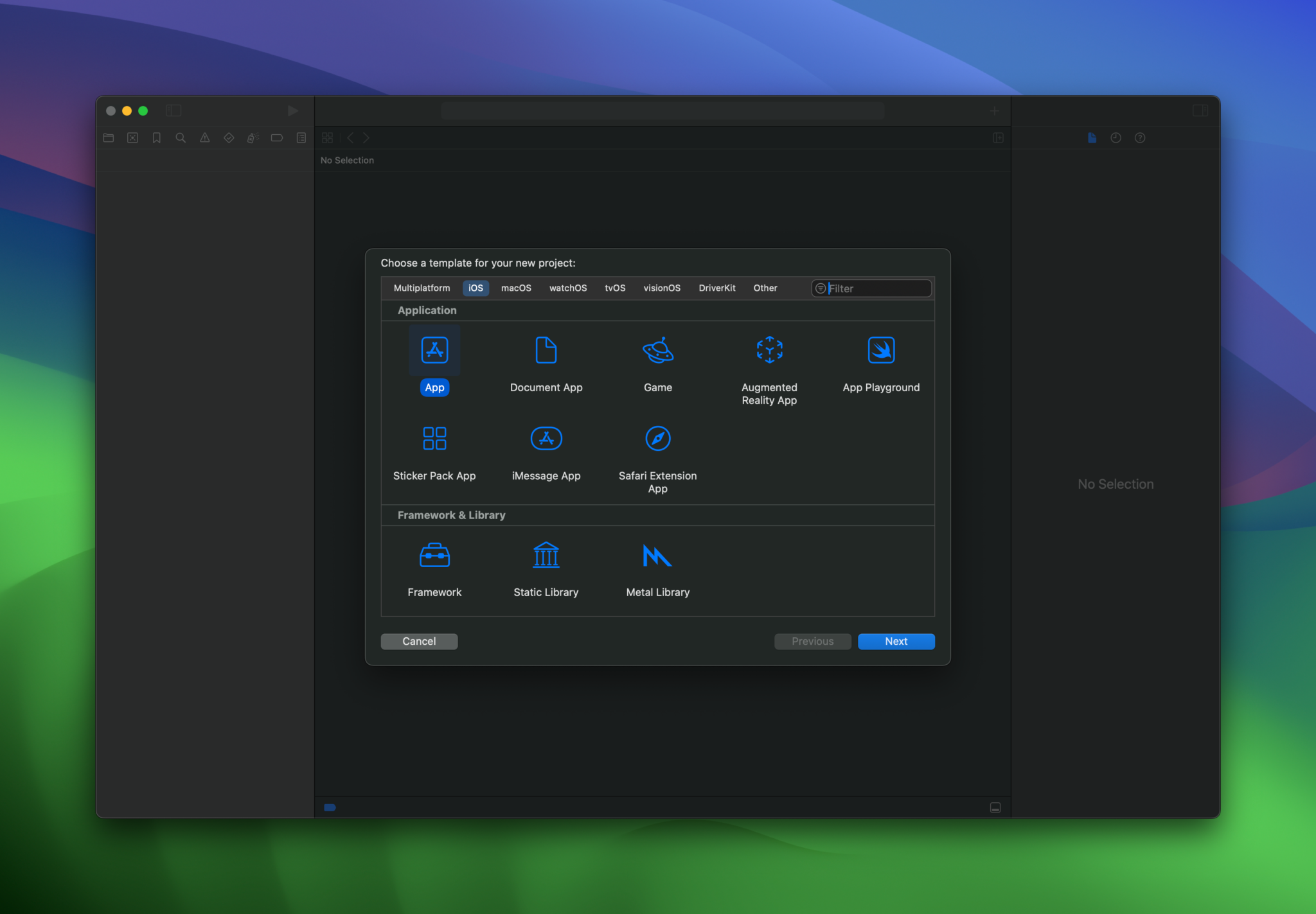Screen dimensions: 1316x914
Task: Show the Issue navigator warning triangle
Action: tap(204, 137)
